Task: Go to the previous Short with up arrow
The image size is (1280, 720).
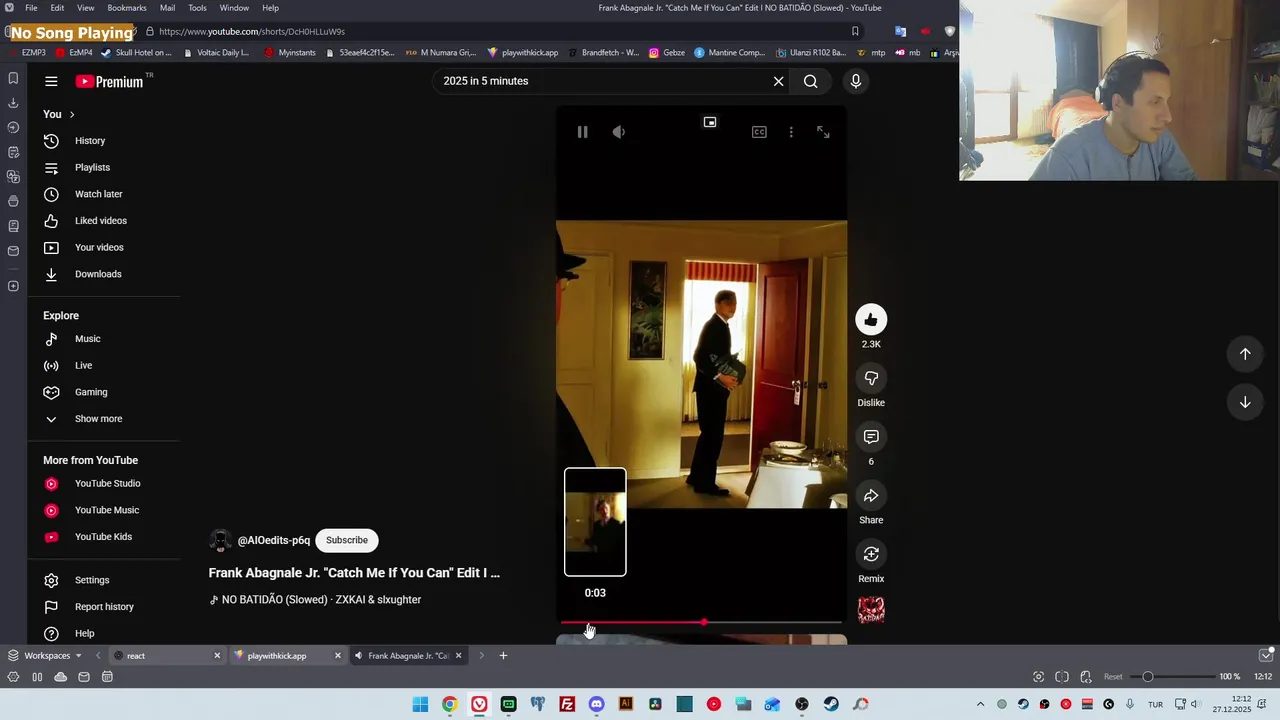Action: (x=1245, y=354)
